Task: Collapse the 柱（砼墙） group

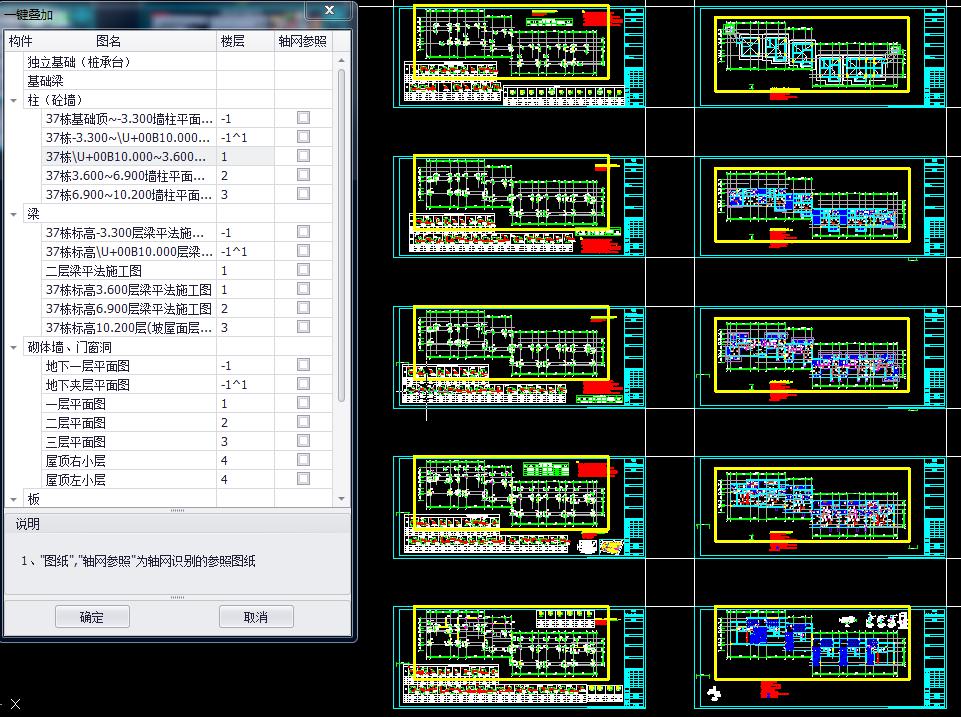Action: (13, 100)
